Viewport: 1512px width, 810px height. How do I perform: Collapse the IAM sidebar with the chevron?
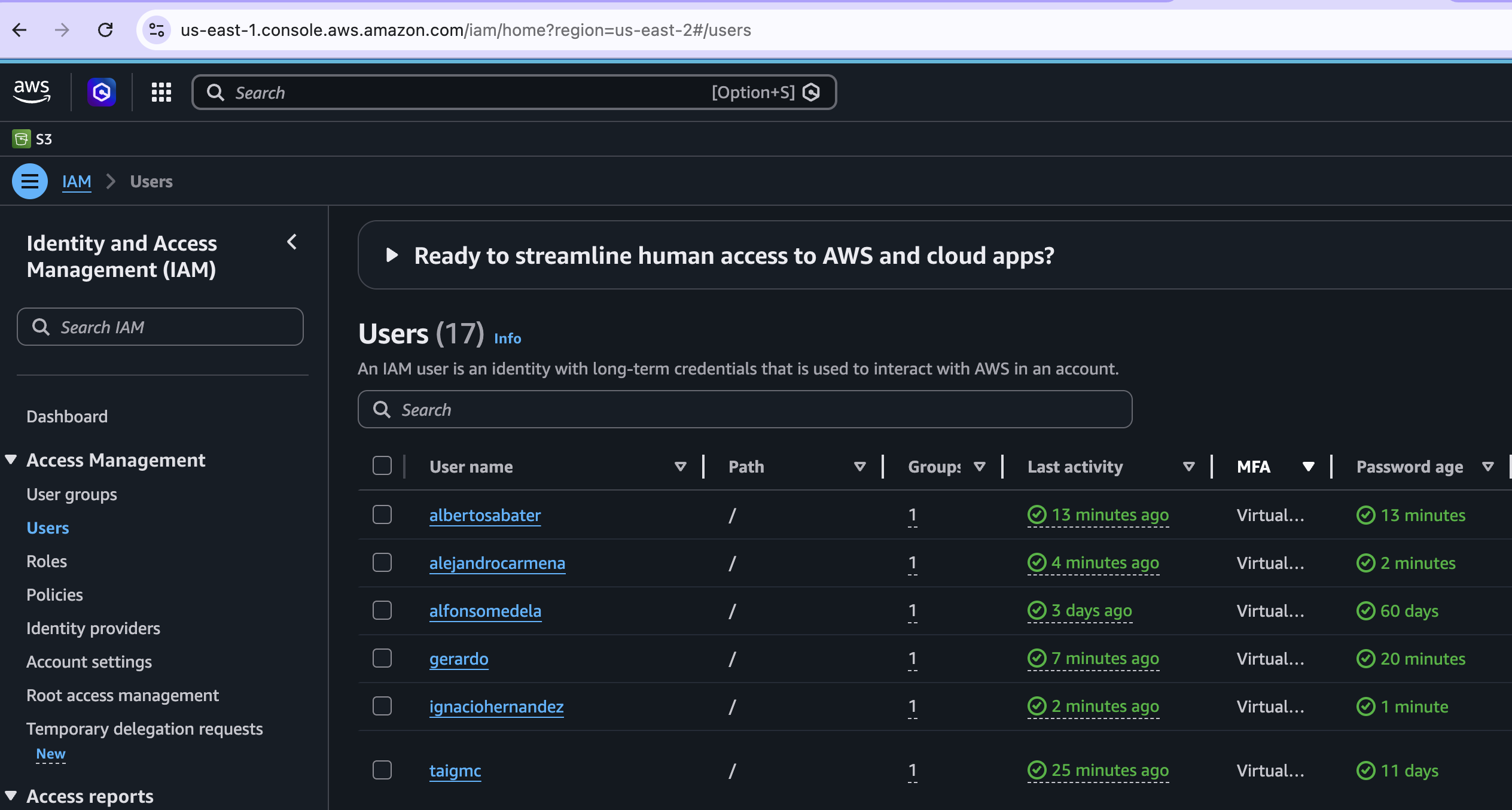click(292, 242)
